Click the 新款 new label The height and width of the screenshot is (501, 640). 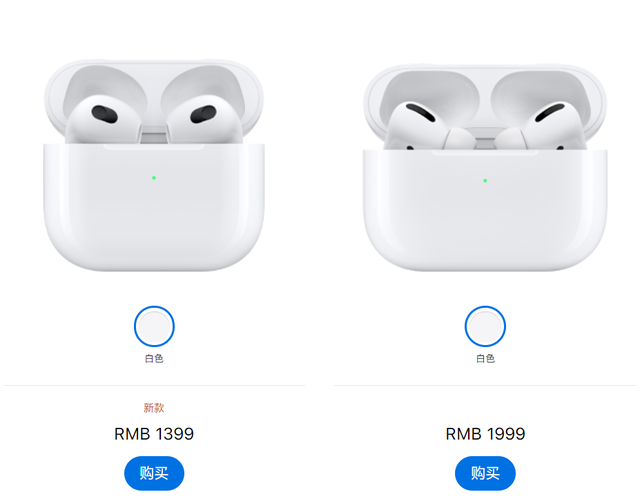pyautogui.click(x=154, y=407)
